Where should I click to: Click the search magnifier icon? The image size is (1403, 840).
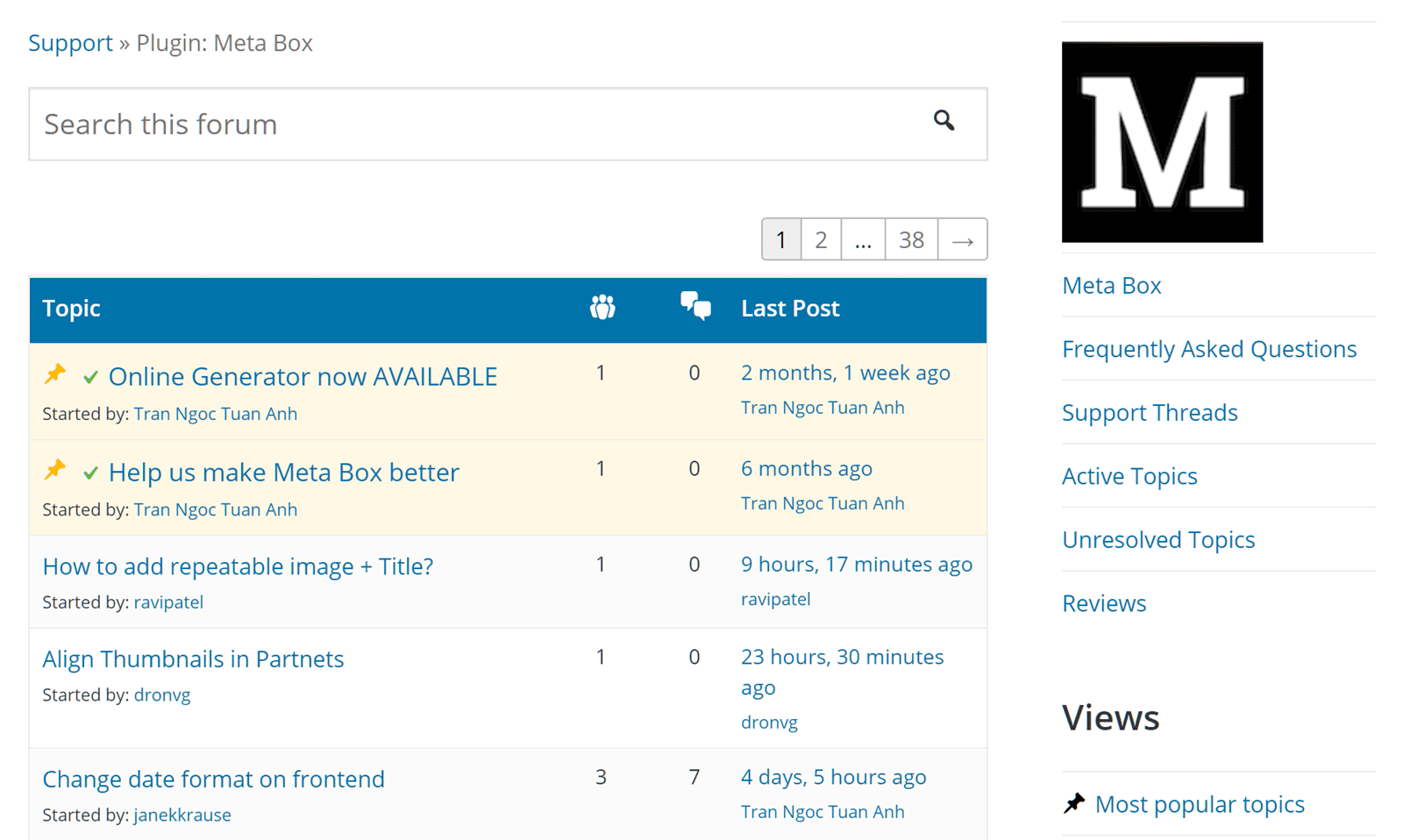944,120
